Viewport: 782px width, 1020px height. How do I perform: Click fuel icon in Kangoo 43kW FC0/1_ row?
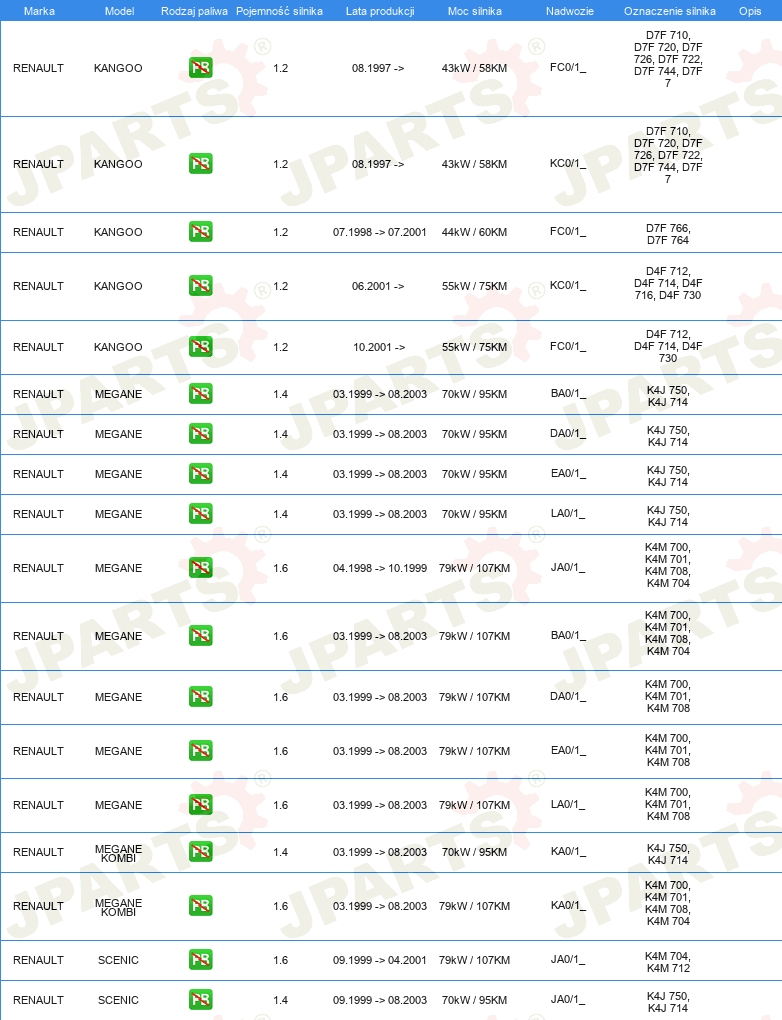tap(200, 68)
